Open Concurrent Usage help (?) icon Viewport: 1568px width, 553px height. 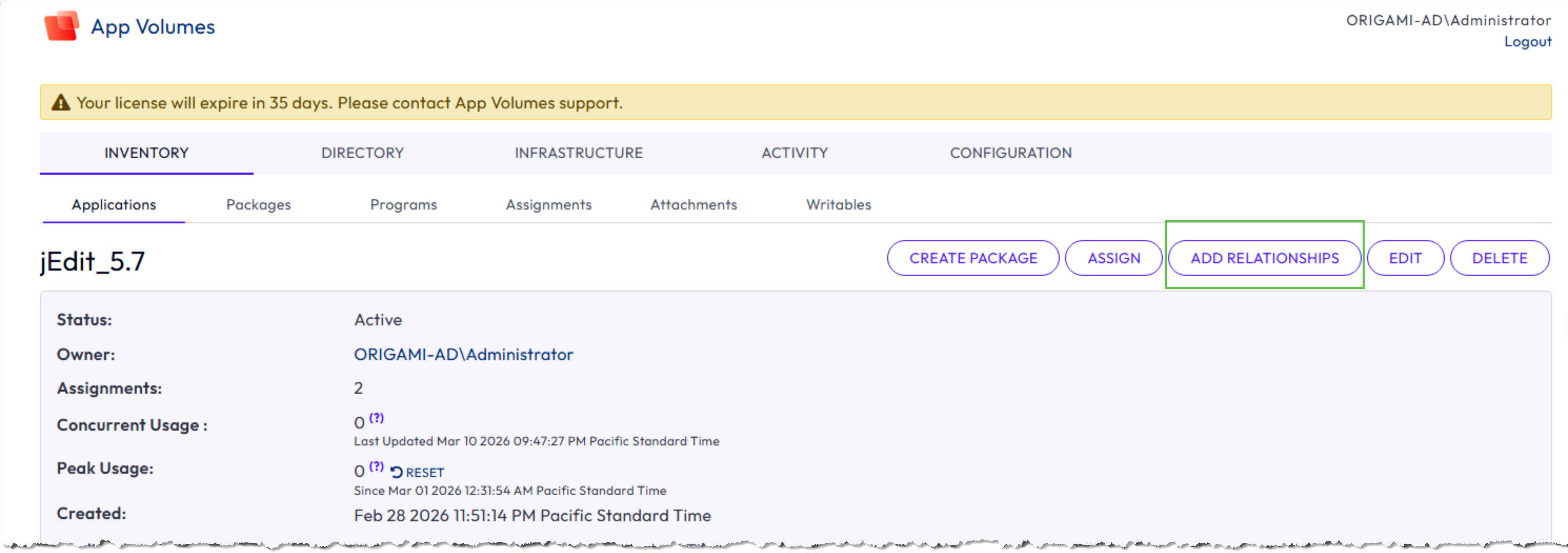[x=377, y=418]
